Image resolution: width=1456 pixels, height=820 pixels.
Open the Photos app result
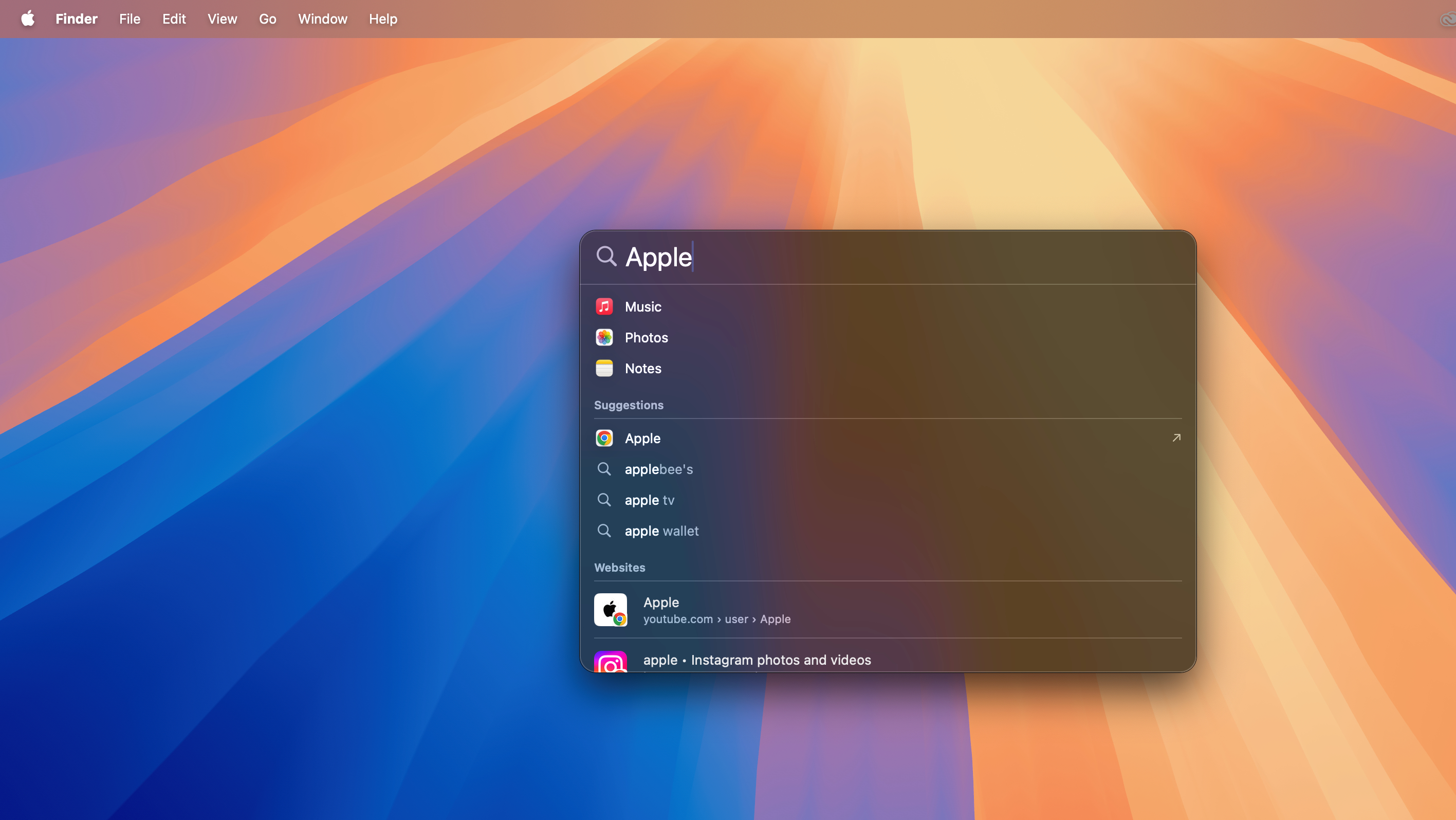point(646,338)
